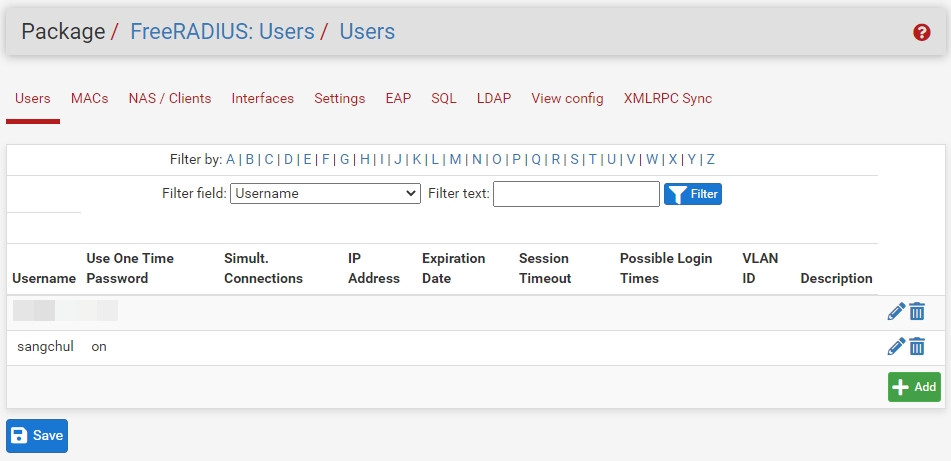Screen dimensions: 951x461
Task: Filter users by letter Q
Action: click(536, 160)
